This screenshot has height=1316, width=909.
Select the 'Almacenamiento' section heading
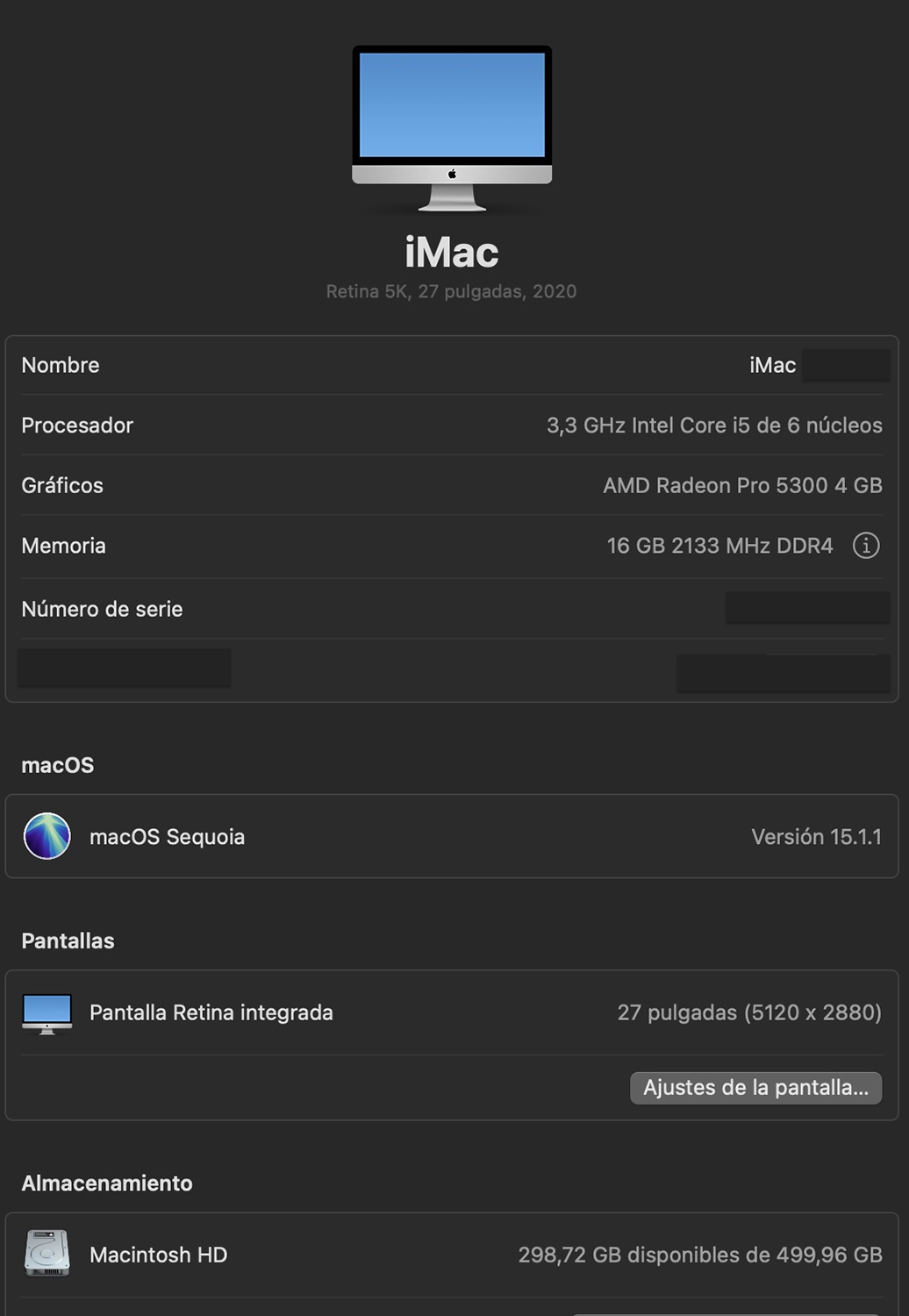point(107,1183)
